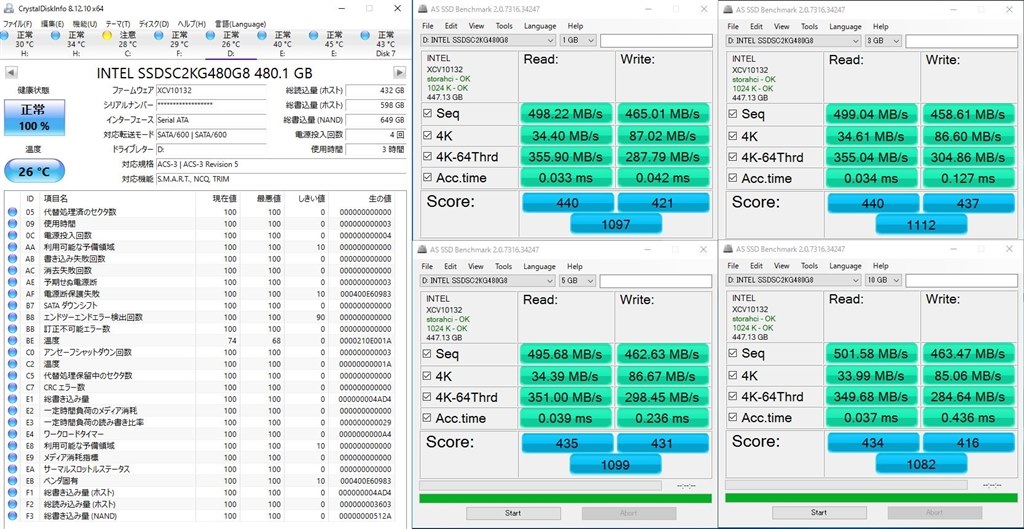Click the firmware field showing XCV10132
The height and width of the screenshot is (529, 1024).
212,91
